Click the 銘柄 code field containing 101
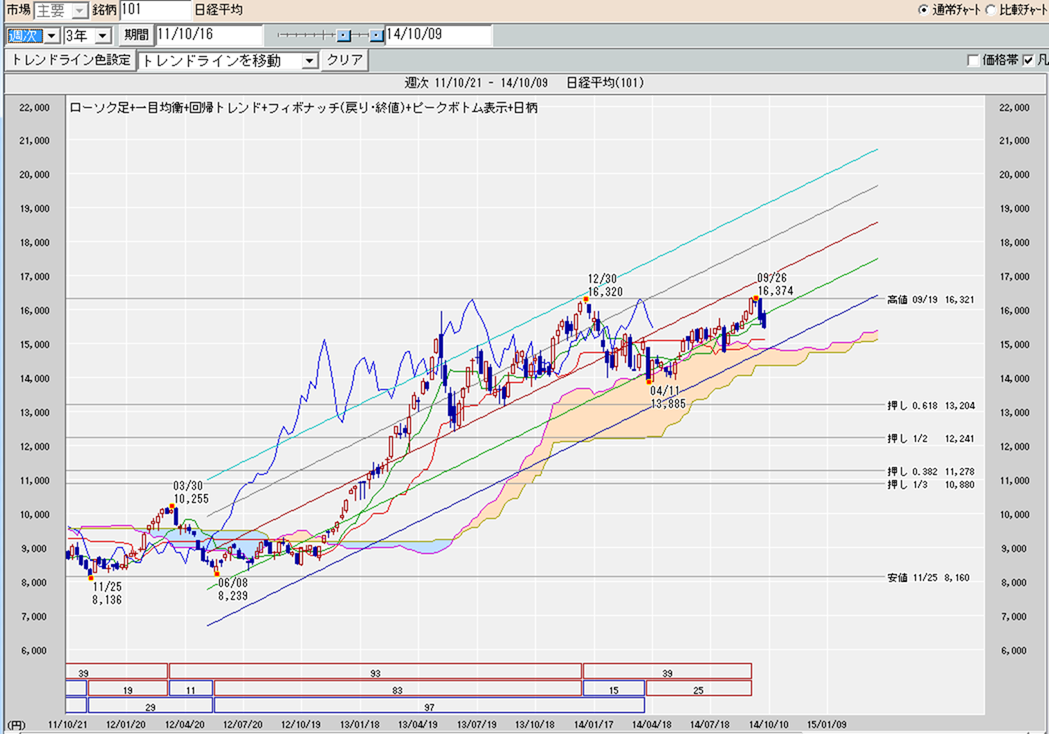Screen dimensions: 1049x734 click(155, 10)
